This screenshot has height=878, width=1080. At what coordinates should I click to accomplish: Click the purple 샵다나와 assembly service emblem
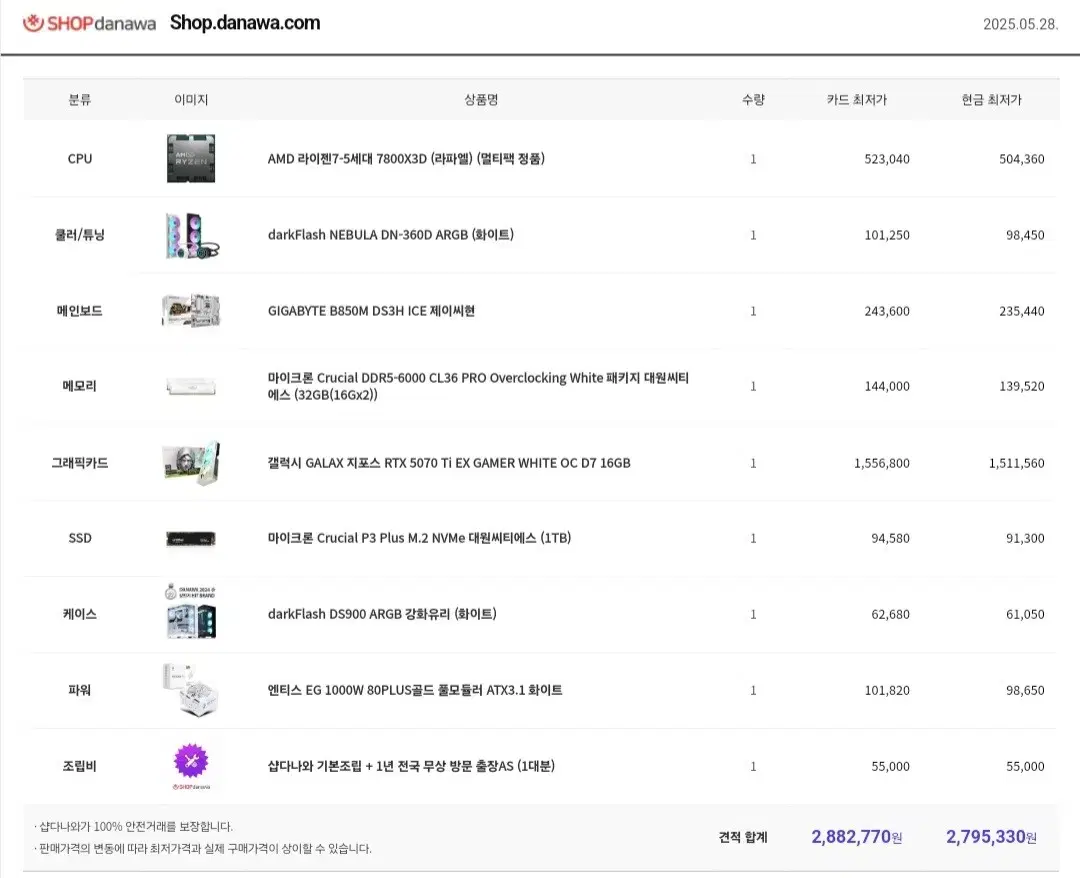pos(190,765)
